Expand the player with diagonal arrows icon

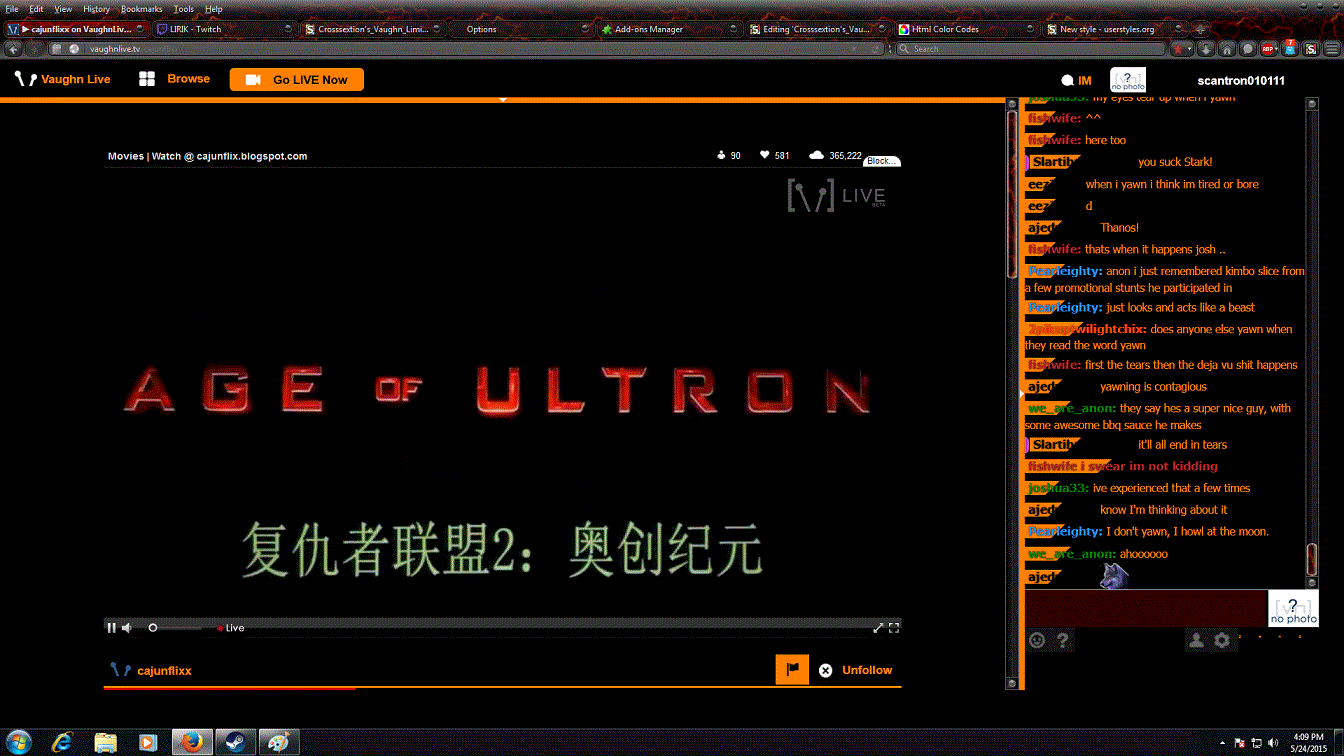[878, 628]
